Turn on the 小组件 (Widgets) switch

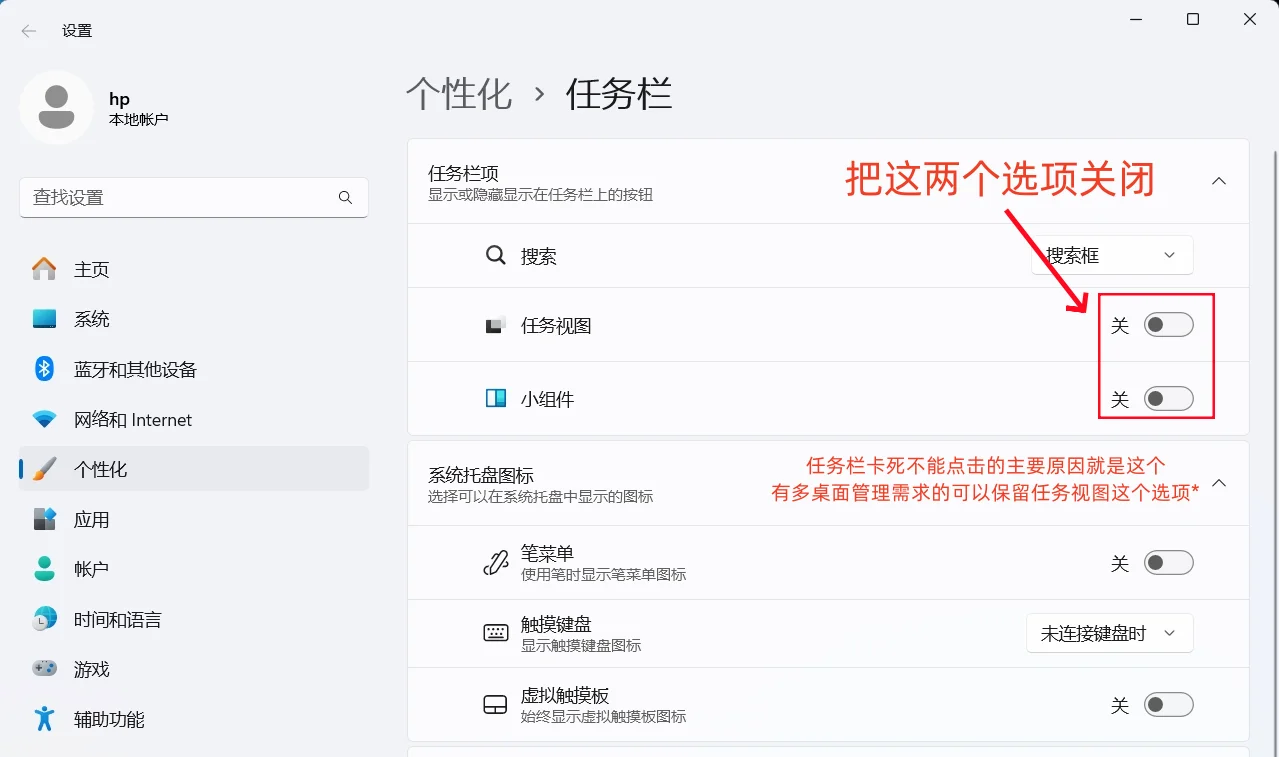1168,398
